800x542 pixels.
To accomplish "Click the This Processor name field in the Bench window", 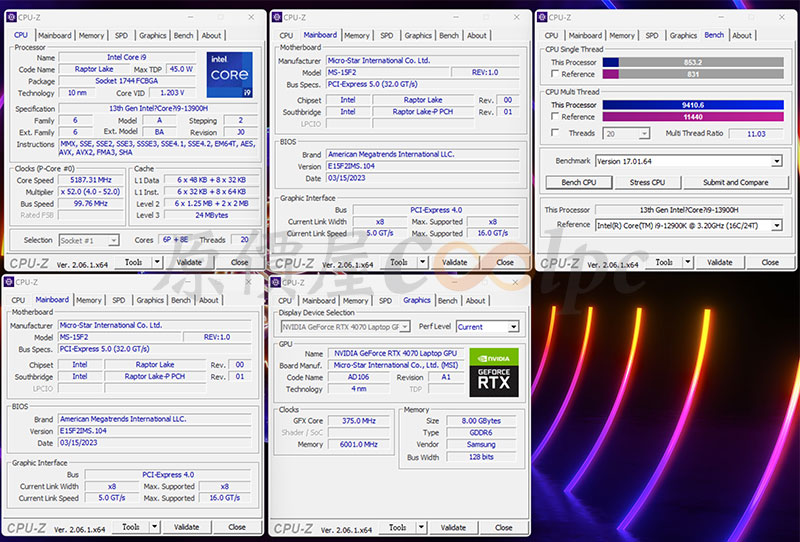I will tap(689, 210).
